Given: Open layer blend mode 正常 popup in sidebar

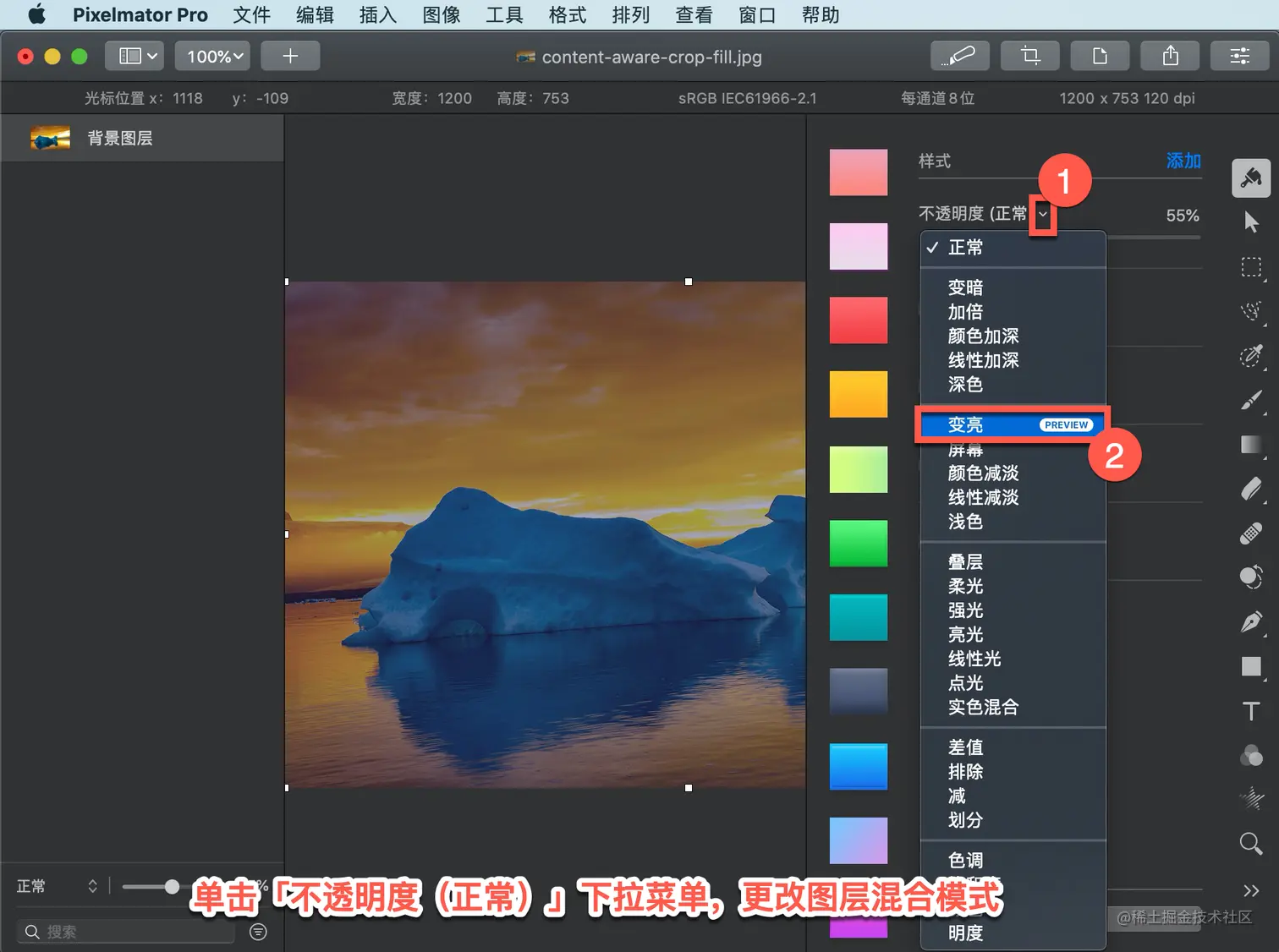Looking at the screenshot, I should click(x=58, y=886).
